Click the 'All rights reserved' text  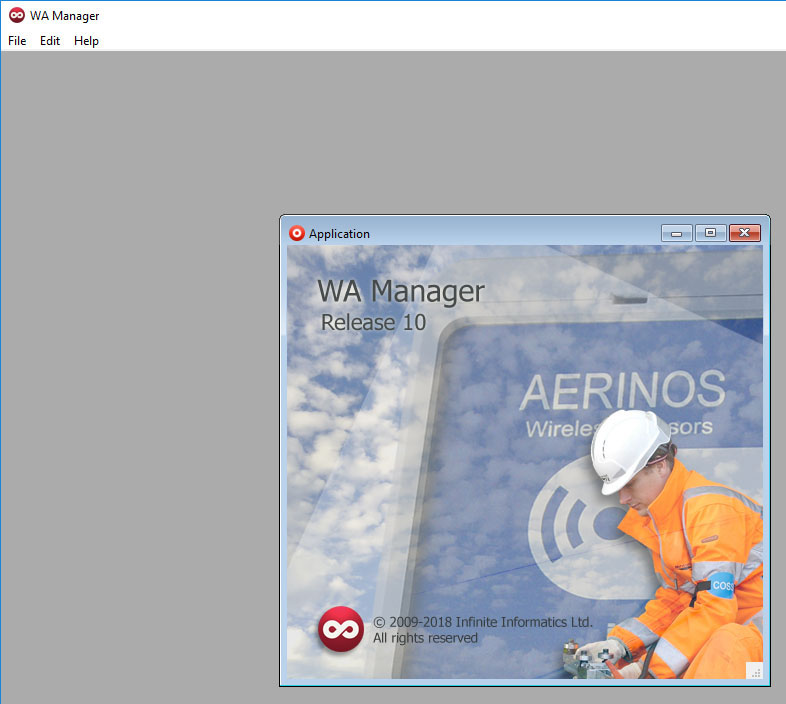point(425,638)
